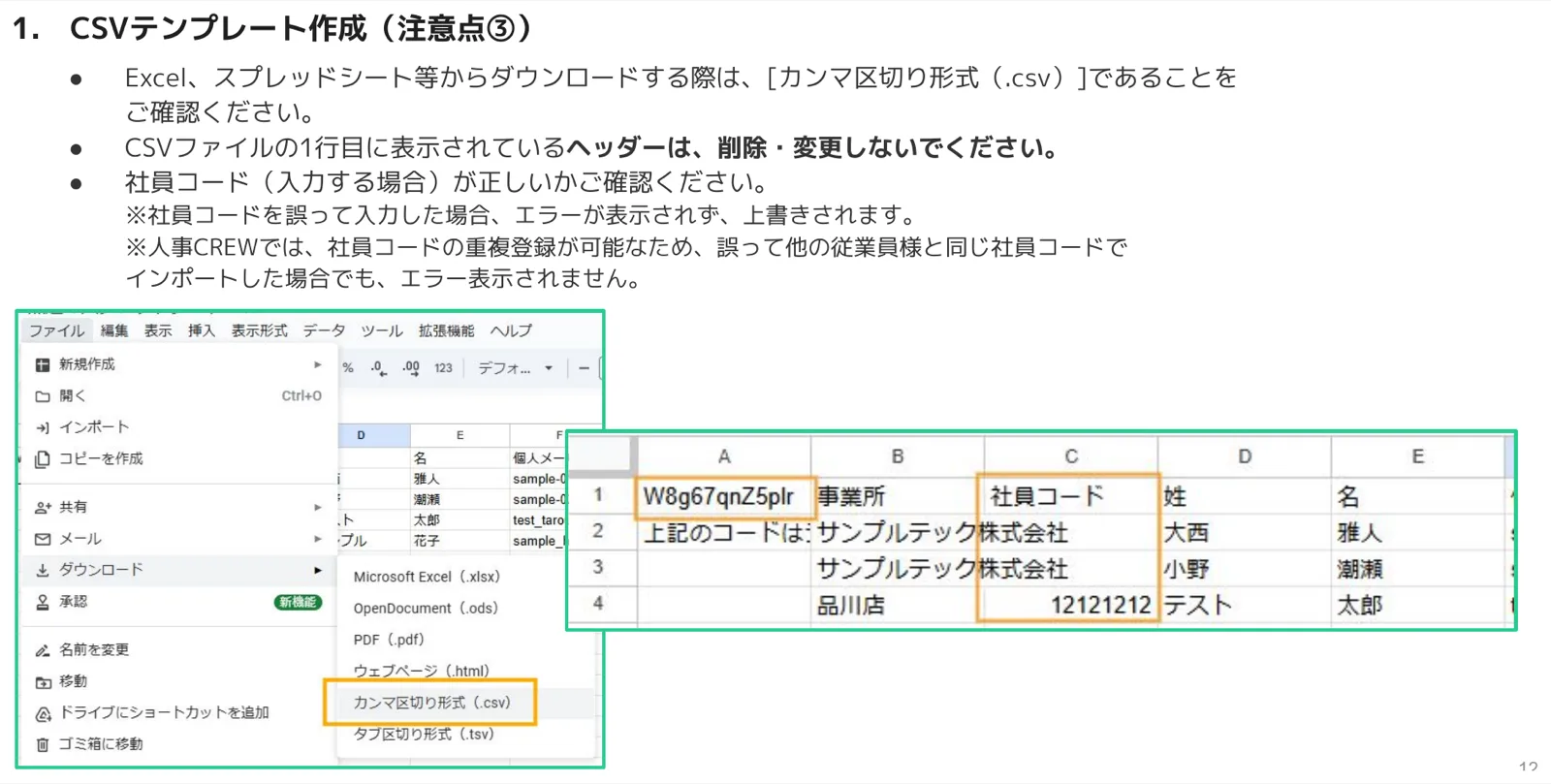
Task: Open the 表示 menu
Action: [158, 330]
